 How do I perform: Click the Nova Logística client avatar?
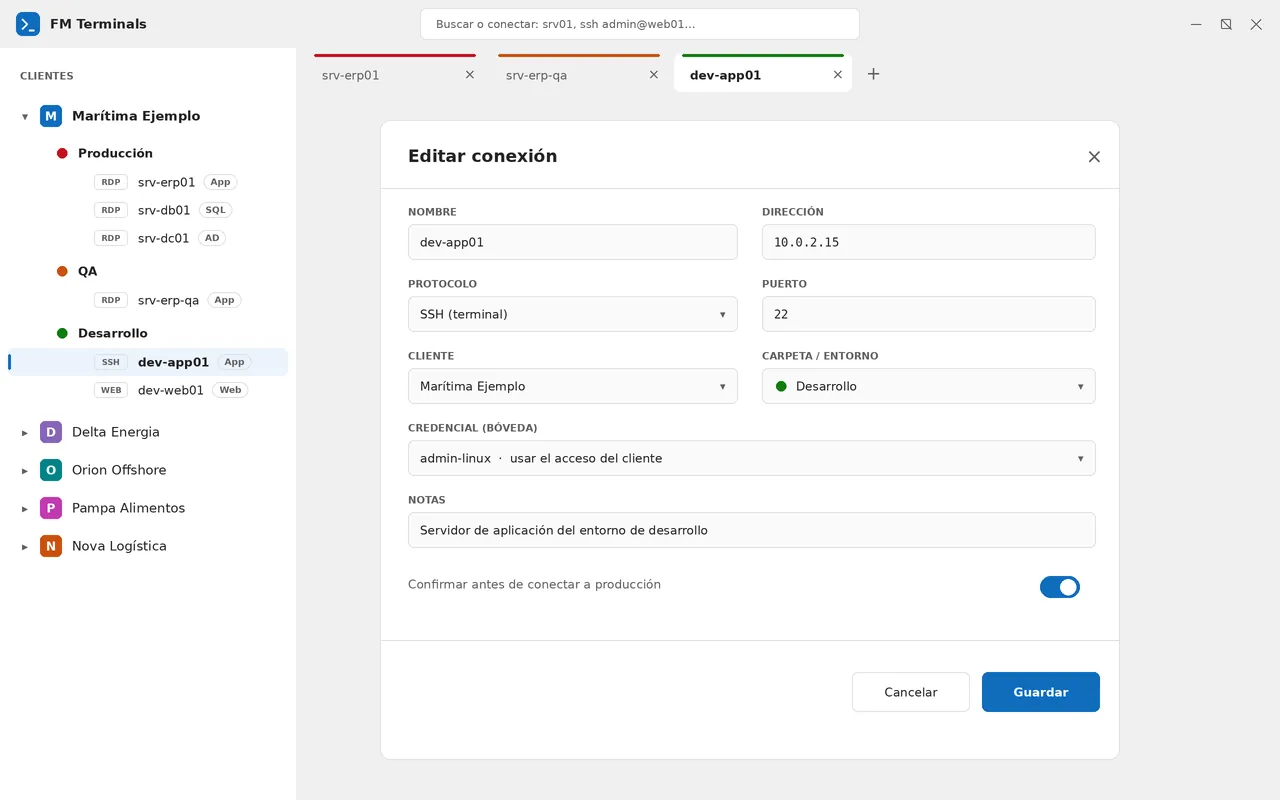point(51,546)
